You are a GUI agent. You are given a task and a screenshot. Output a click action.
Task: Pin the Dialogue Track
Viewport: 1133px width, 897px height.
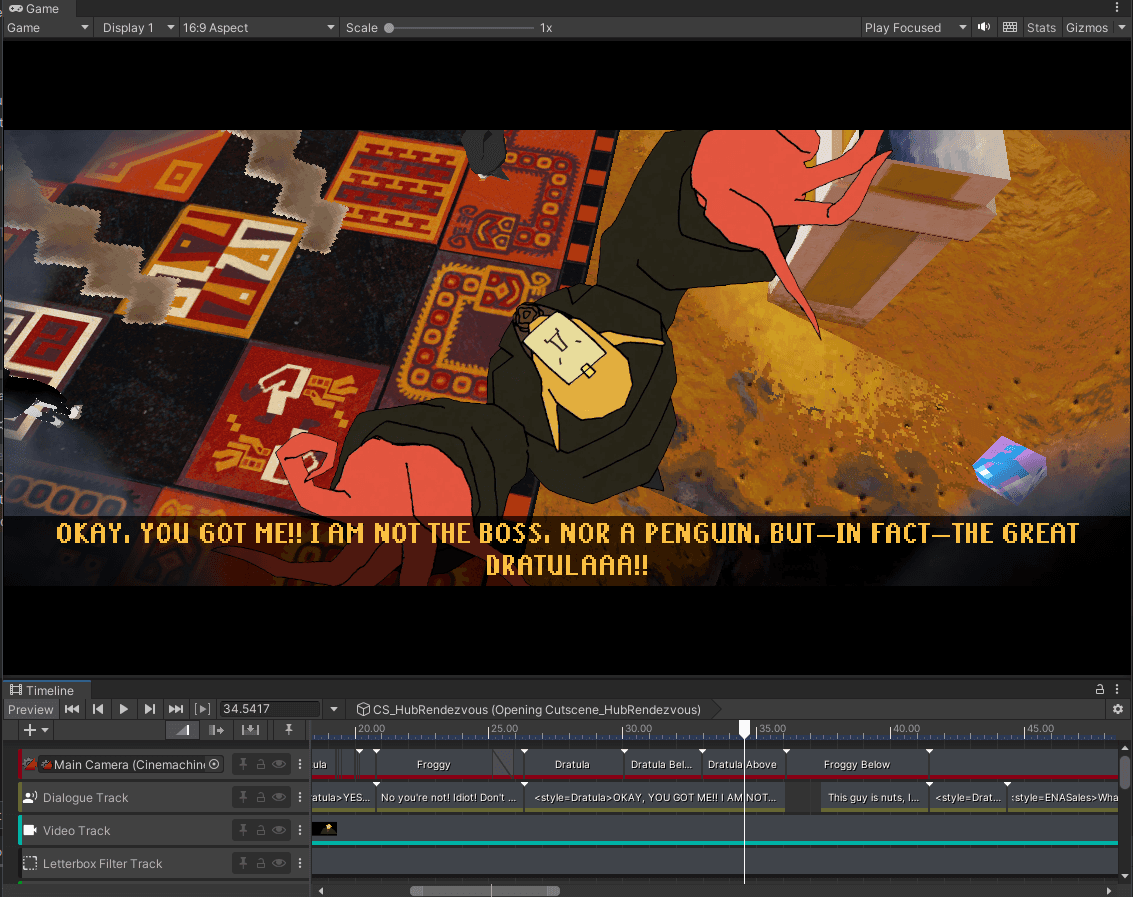pyautogui.click(x=244, y=797)
